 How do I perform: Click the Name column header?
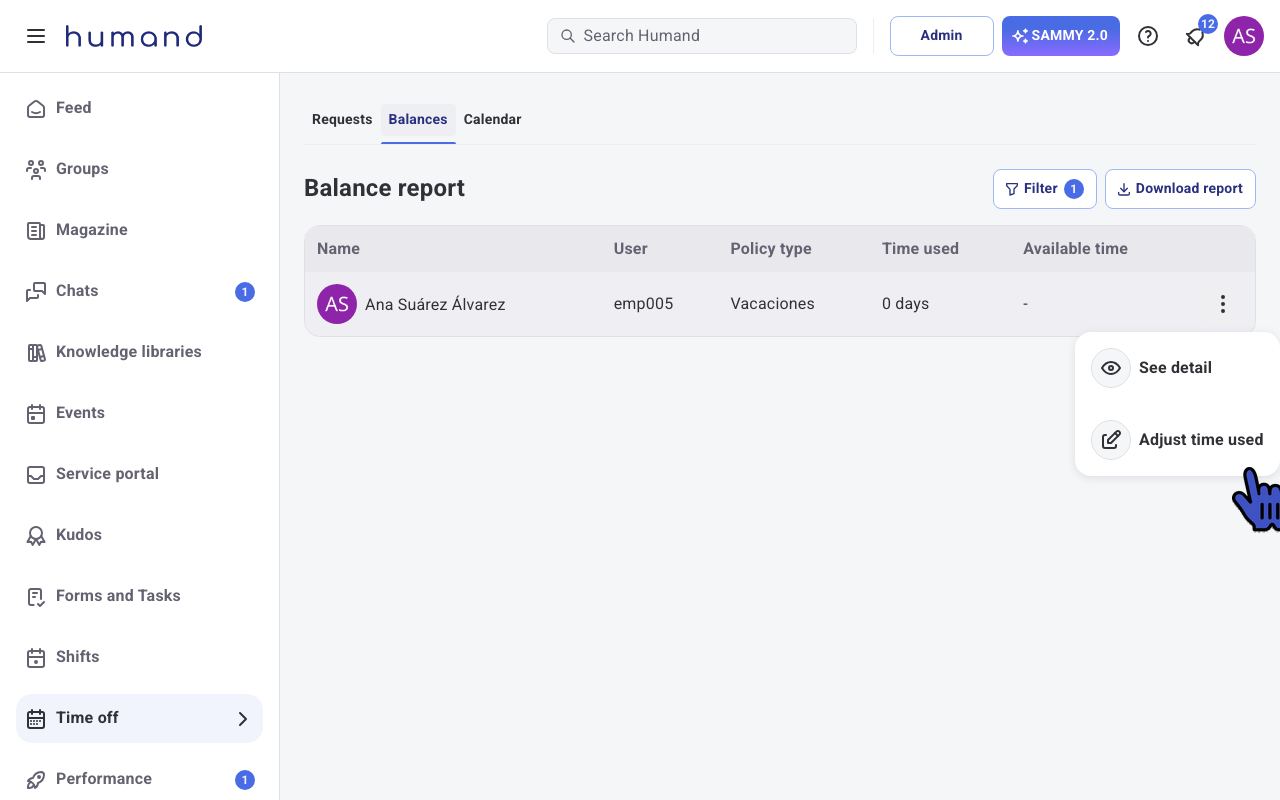338,249
